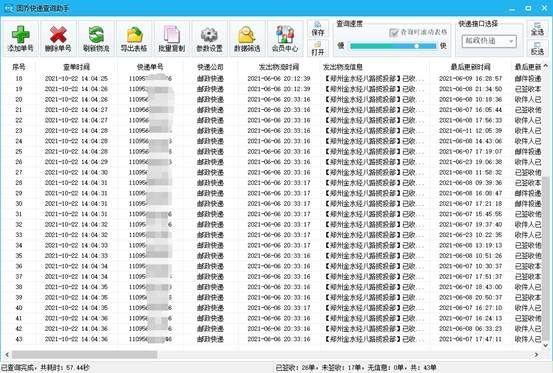Open the 会员中心 member center
The height and width of the screenshot is (373, 553).
[285, 38]
